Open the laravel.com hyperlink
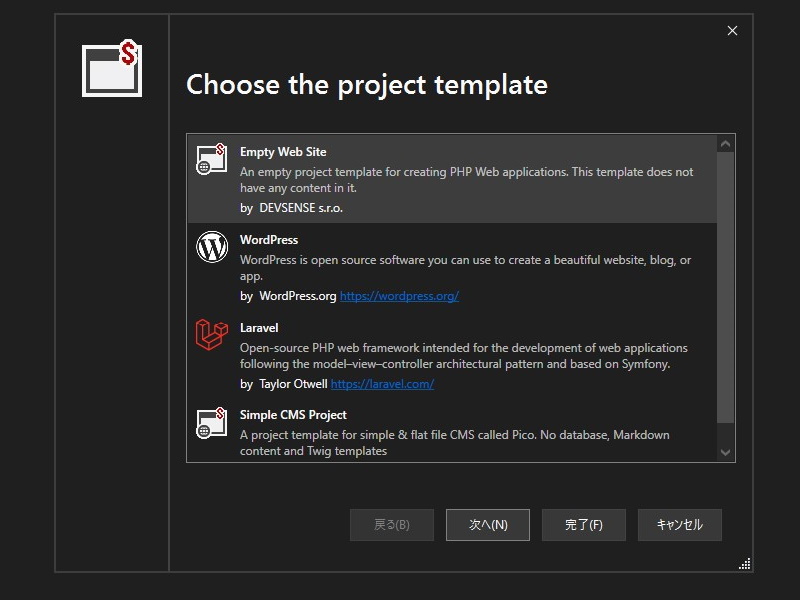Screen dimensions: 800x600 382,384
